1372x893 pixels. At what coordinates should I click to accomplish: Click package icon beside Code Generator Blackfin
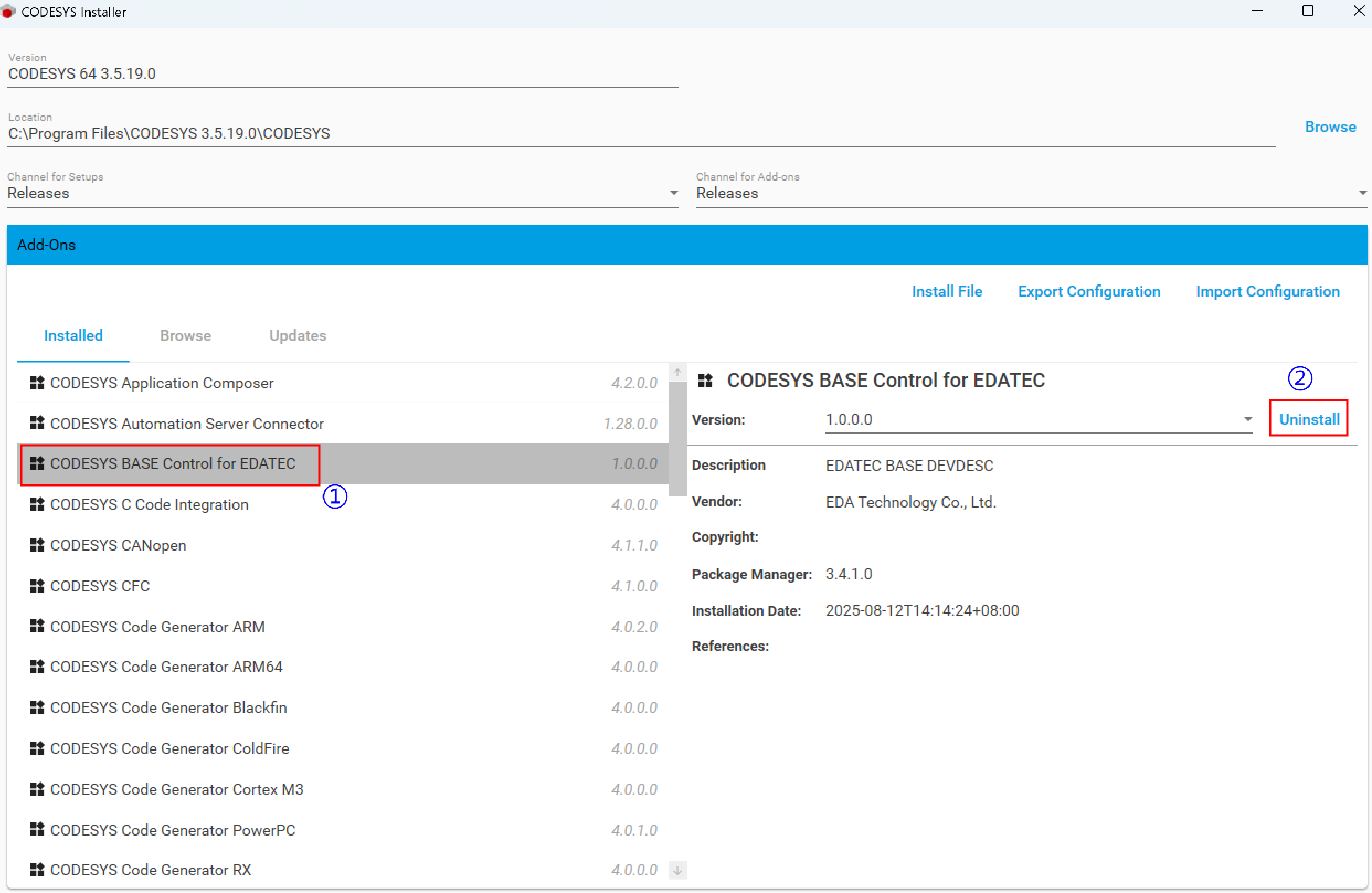tap(37, 708)
